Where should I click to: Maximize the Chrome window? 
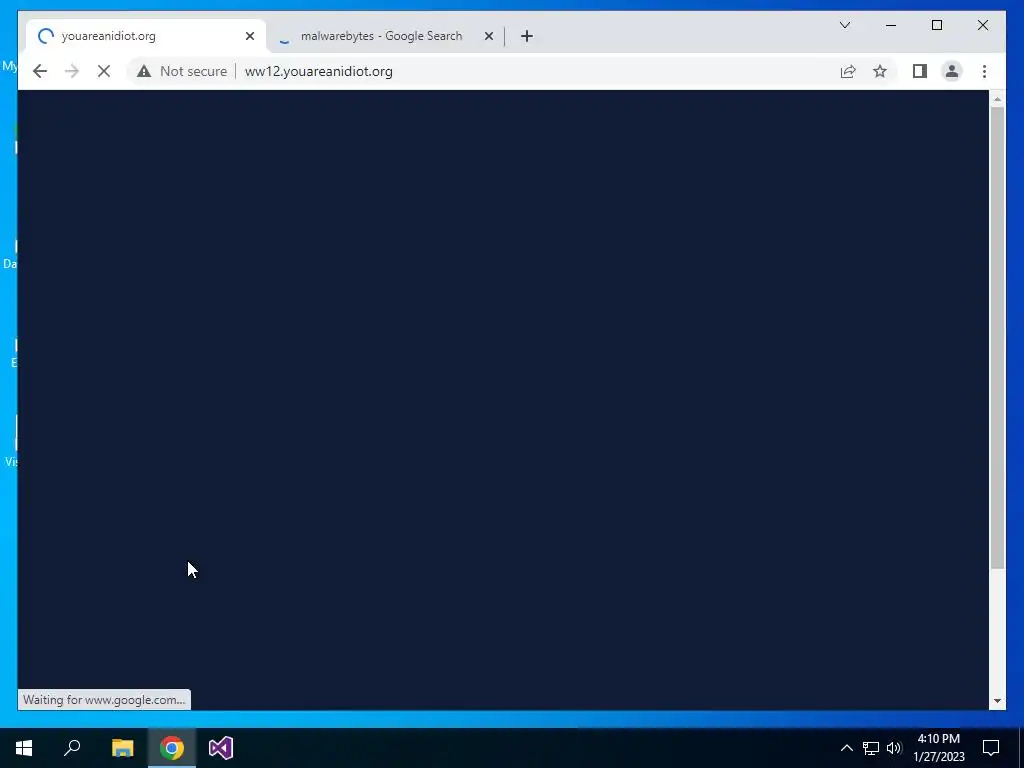(936, 25)
